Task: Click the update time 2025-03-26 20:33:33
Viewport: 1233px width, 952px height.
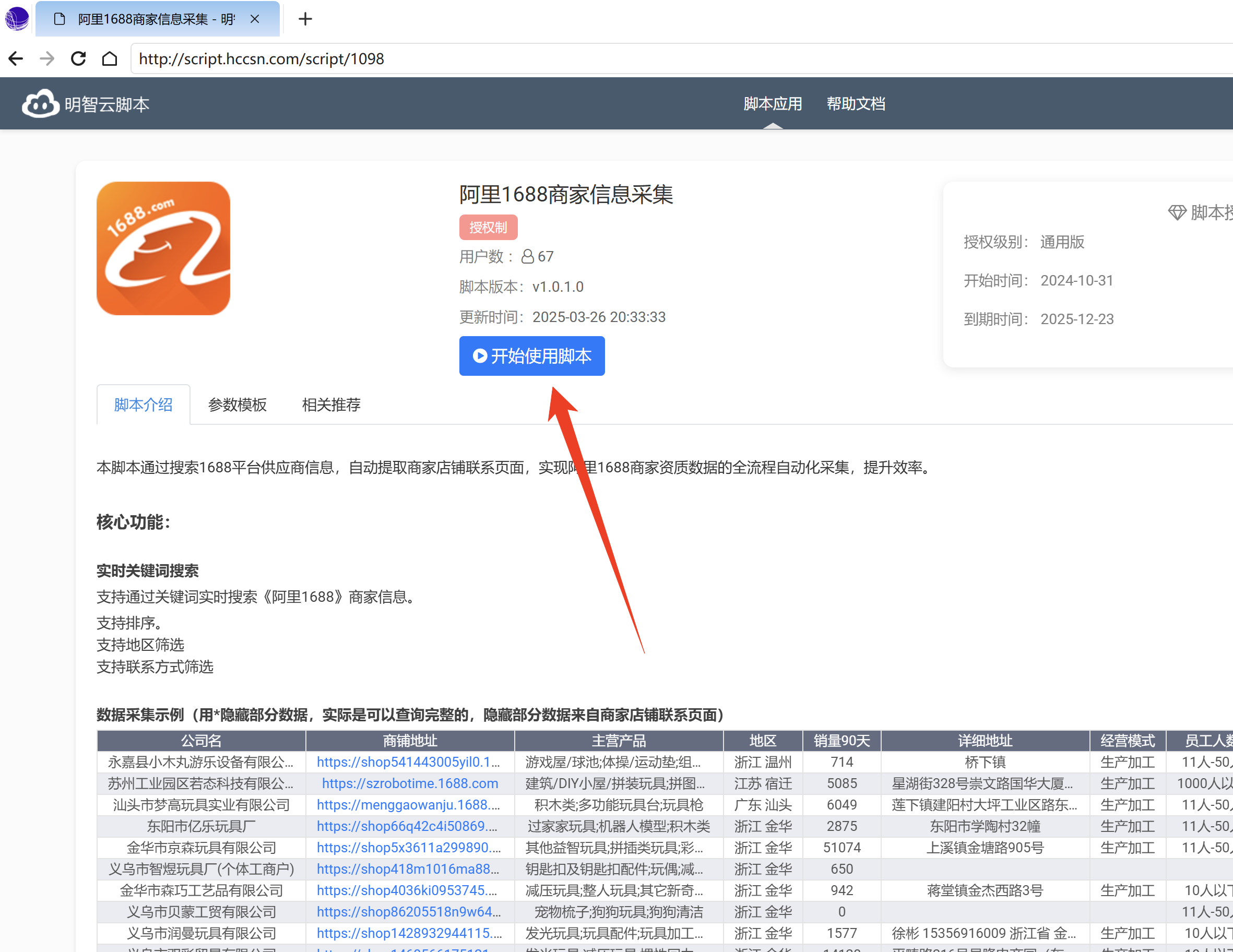Action: [x=599, y=317]
